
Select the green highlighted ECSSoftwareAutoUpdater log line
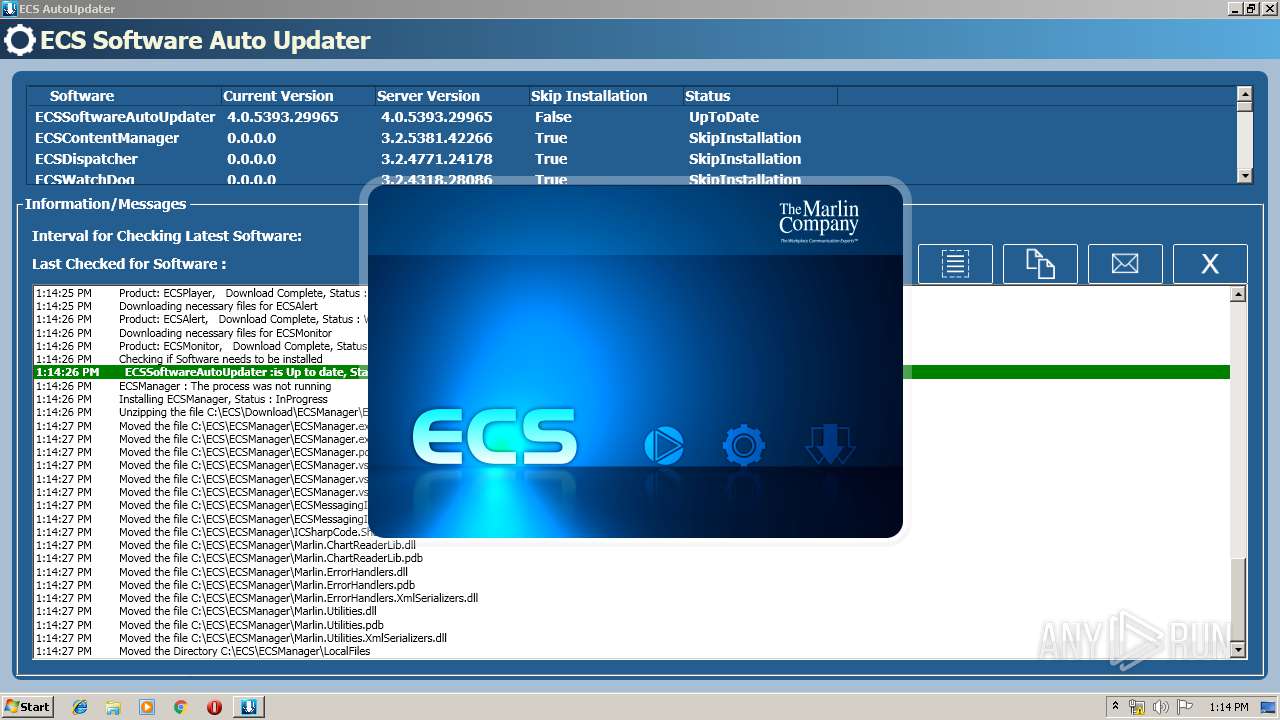(x=632, y=372)
